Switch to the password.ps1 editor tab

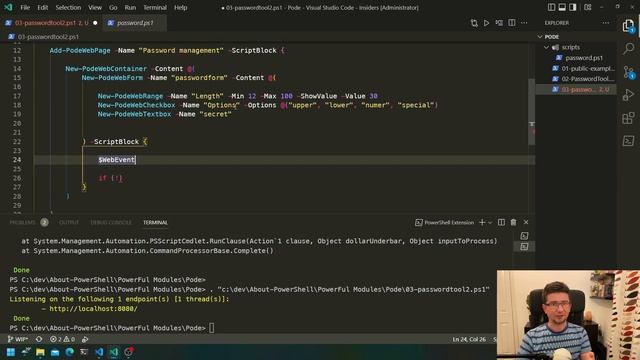tap(135, 23)
